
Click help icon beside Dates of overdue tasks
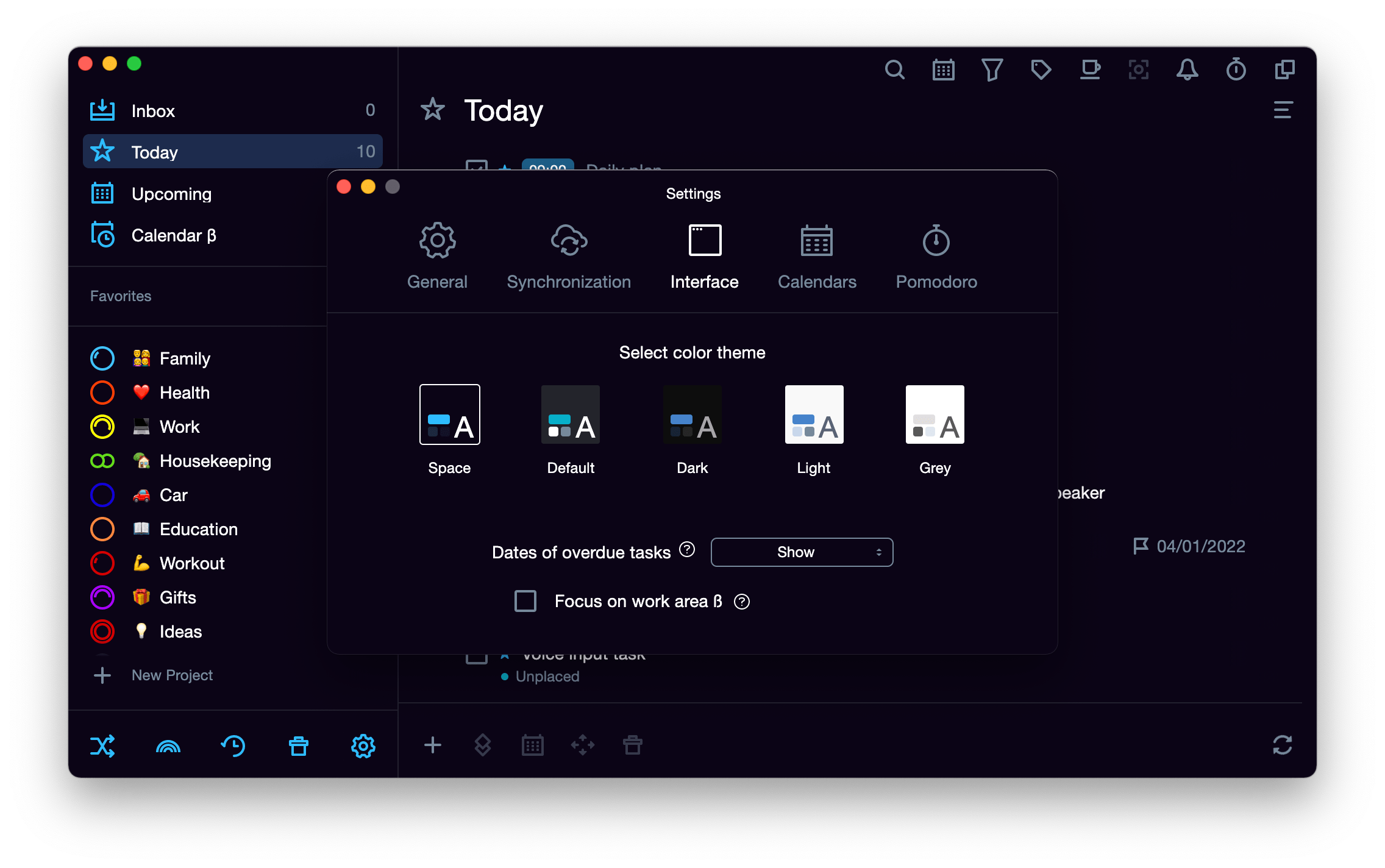687,550
